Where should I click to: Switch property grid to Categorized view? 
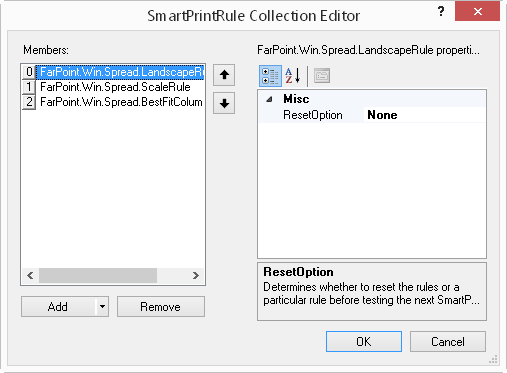[x=270, y=76]
